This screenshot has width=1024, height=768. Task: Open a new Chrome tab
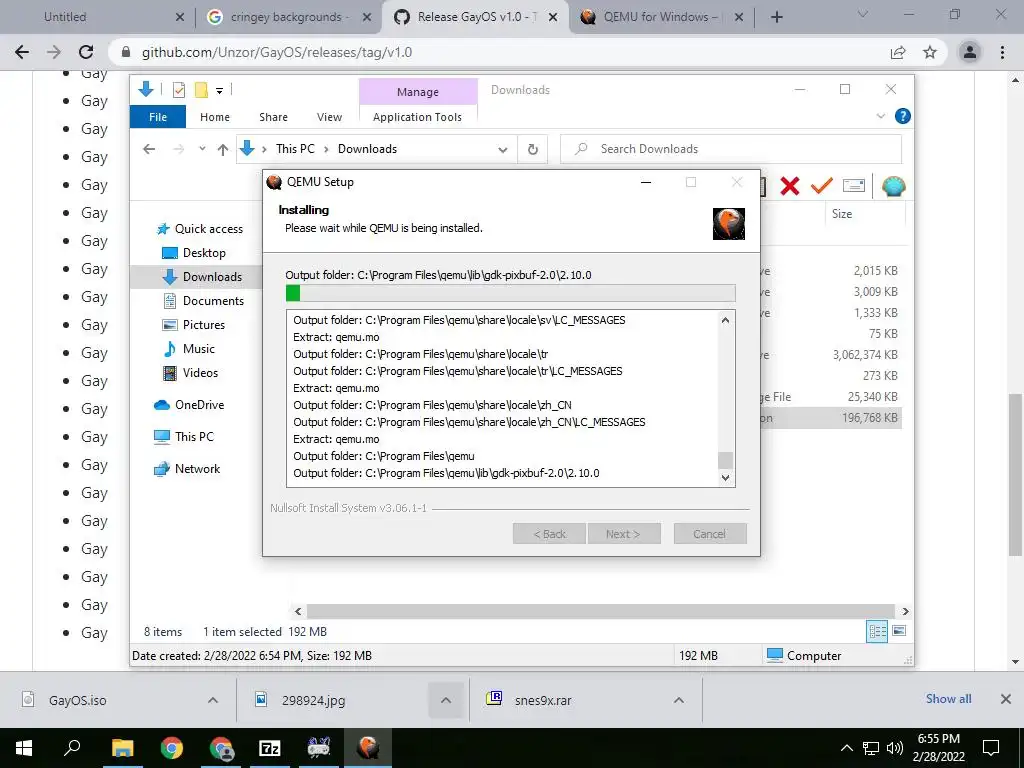tap(776, 17)
